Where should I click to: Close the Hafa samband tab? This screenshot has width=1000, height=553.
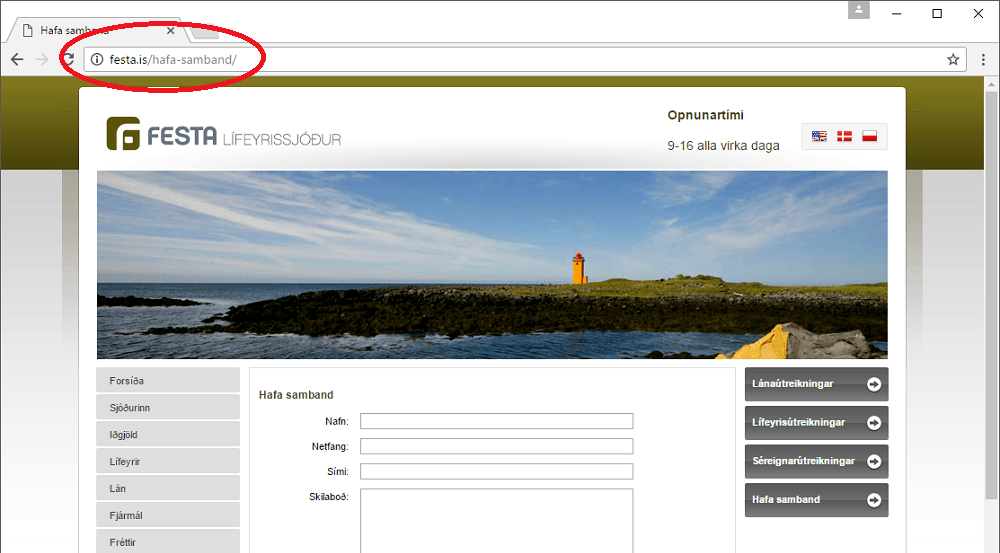pos(170,30)
